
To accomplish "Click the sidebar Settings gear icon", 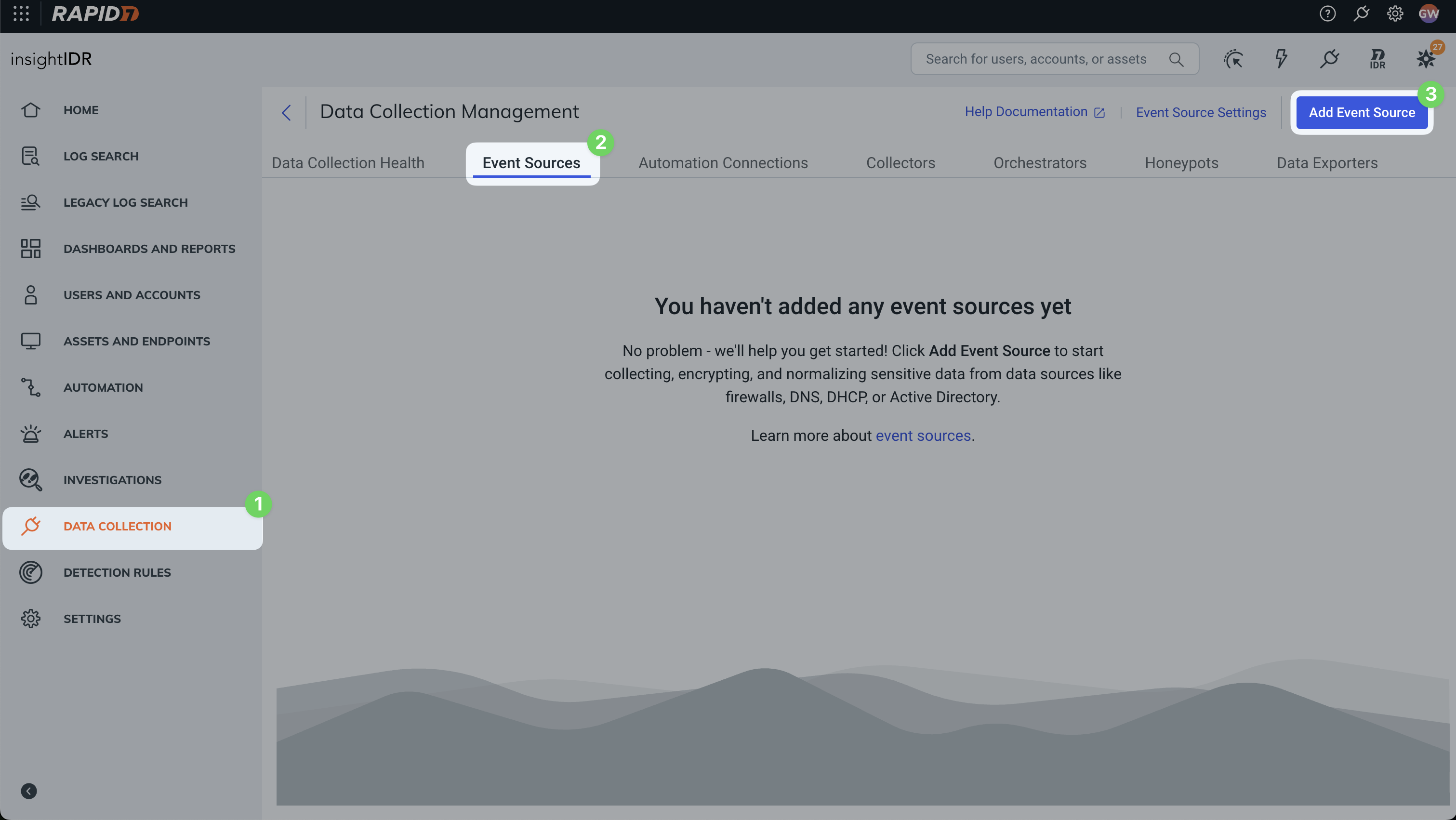I will click(30, 619).
